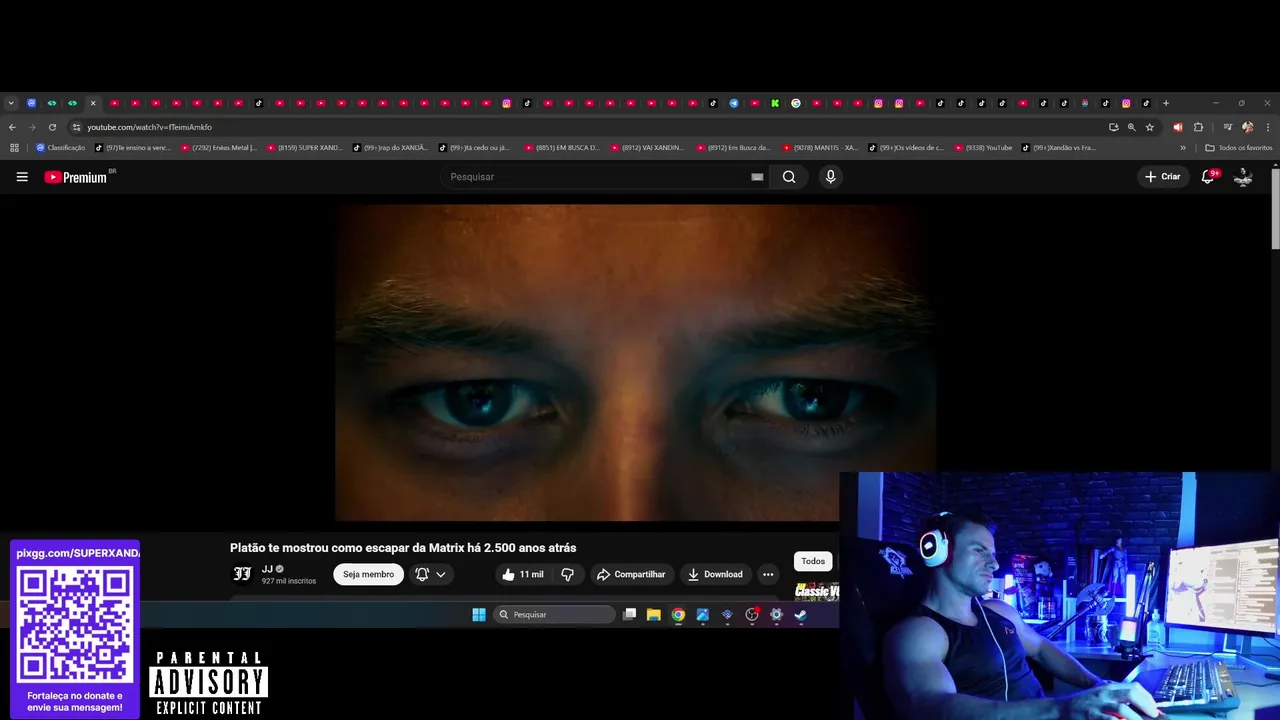Viewport: 1280px width, 720px height.
Task: Click the Compartilhar share button
Action: point(631,574)
